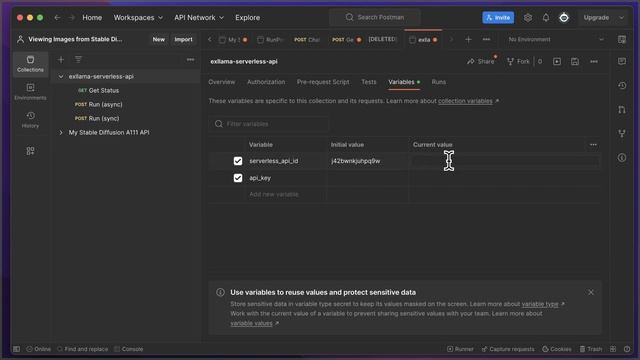Image resolution: width=640 pixels, height=360 pixels.
Task: Open the Upgrade dropdown arrow
Action: click(x=622, y=18)
